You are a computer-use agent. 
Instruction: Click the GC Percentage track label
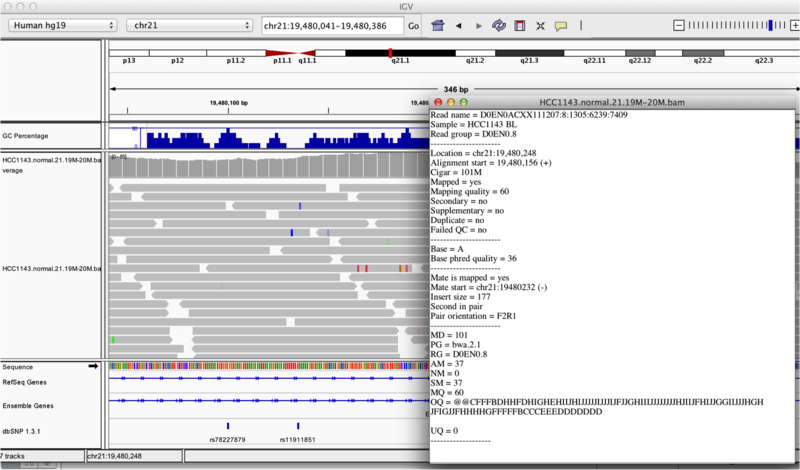(x=26, y=135)
